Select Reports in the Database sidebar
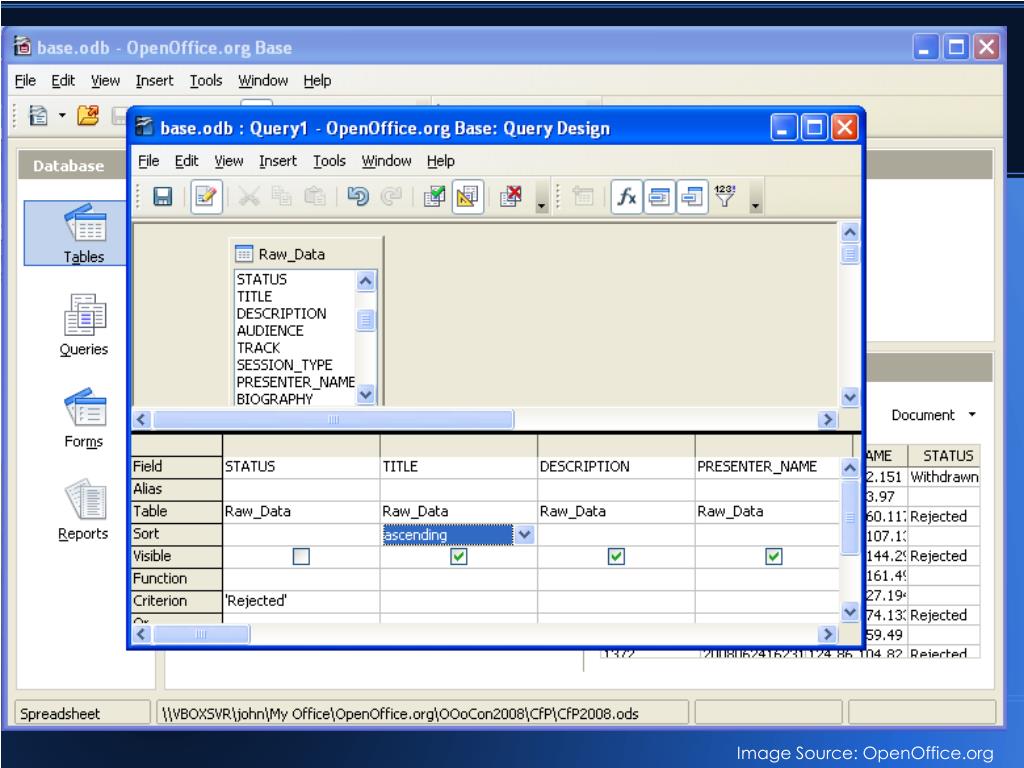 click(x=84, y=511)
